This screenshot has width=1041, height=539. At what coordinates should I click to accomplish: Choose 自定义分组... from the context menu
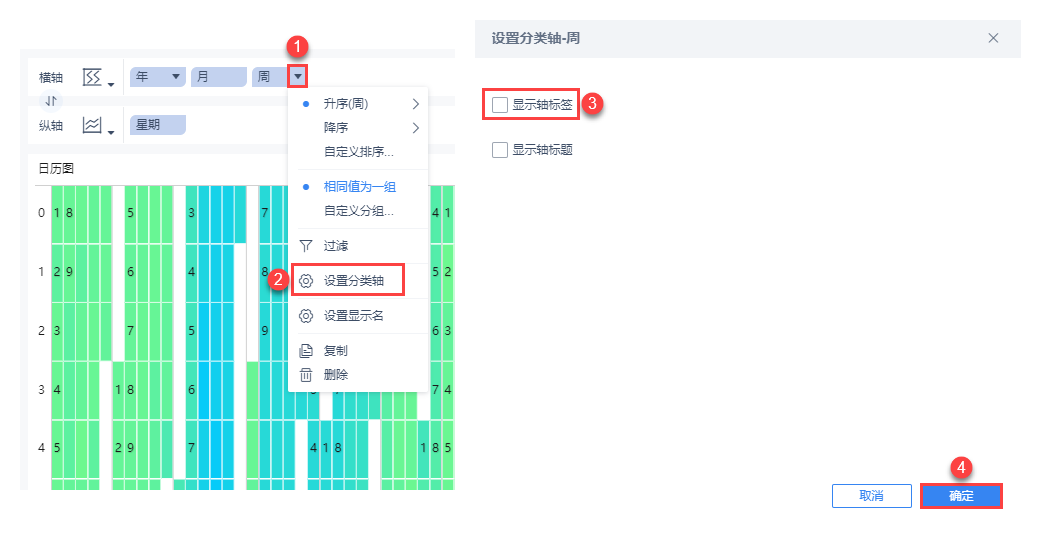coord(358,210)
